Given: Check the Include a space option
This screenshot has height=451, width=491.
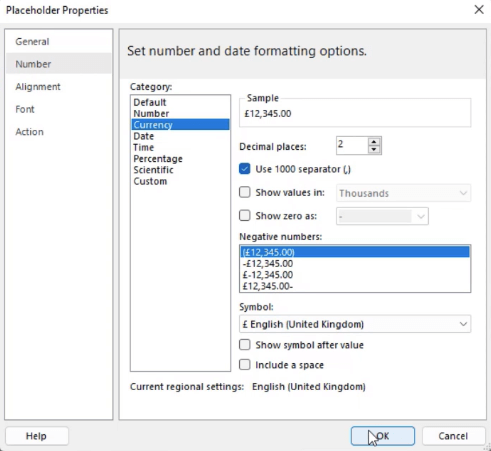Looking at the screenshot, I should click(x=245, y=365).
